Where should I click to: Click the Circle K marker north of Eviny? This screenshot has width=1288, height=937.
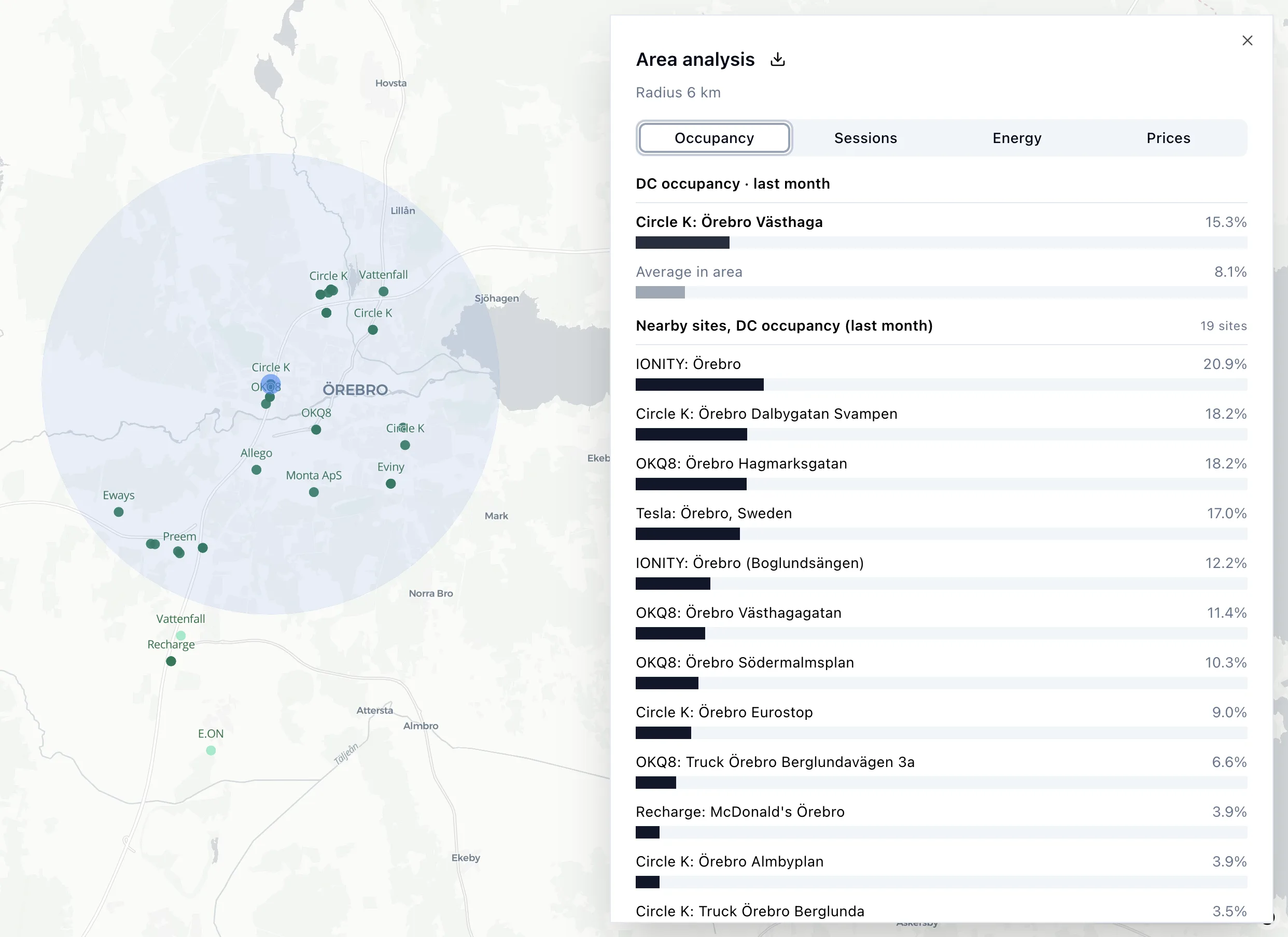[x=405, y=445]
